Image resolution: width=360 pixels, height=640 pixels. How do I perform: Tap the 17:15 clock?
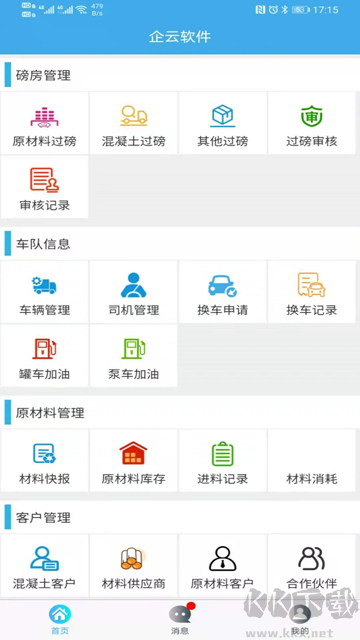click(325, 10)
